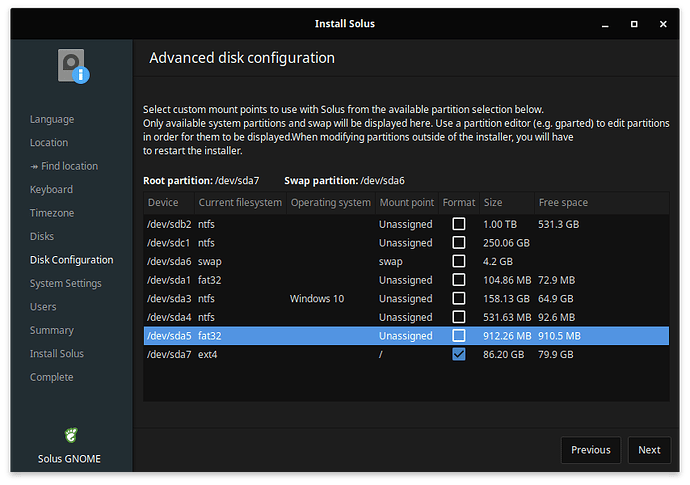
Task: Click Root partition /dev/sda7 label
Action: click(201, 180)
